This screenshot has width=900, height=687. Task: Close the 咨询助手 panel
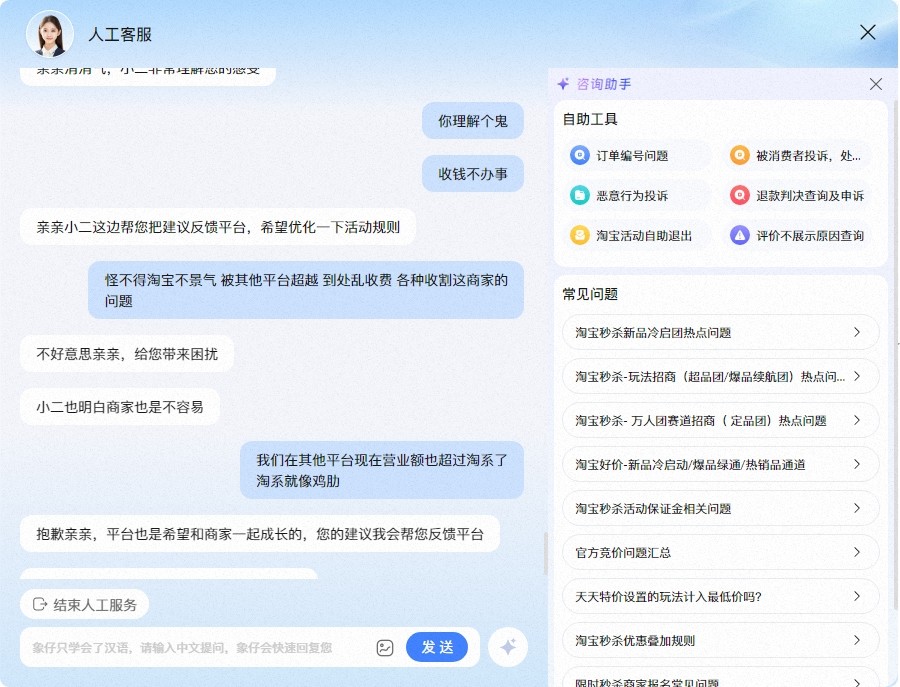pyautogui.click(x=875, y=84)
